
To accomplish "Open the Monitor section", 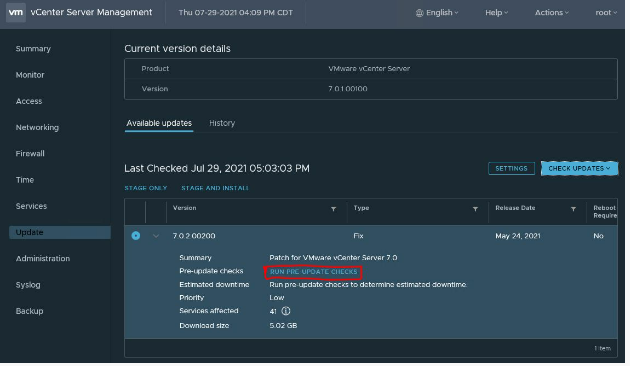I will coord(30,75).
